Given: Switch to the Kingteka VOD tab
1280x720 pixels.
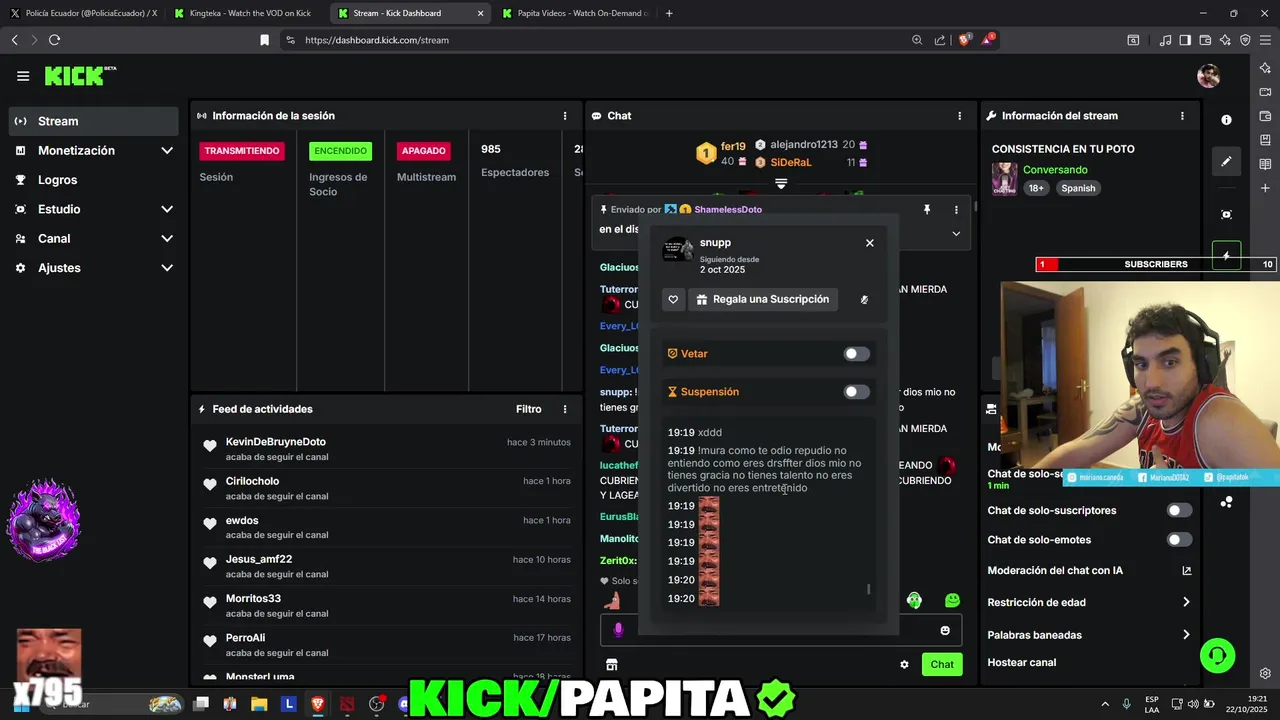Looking at the screenshot, I should [x=247, y=13].
